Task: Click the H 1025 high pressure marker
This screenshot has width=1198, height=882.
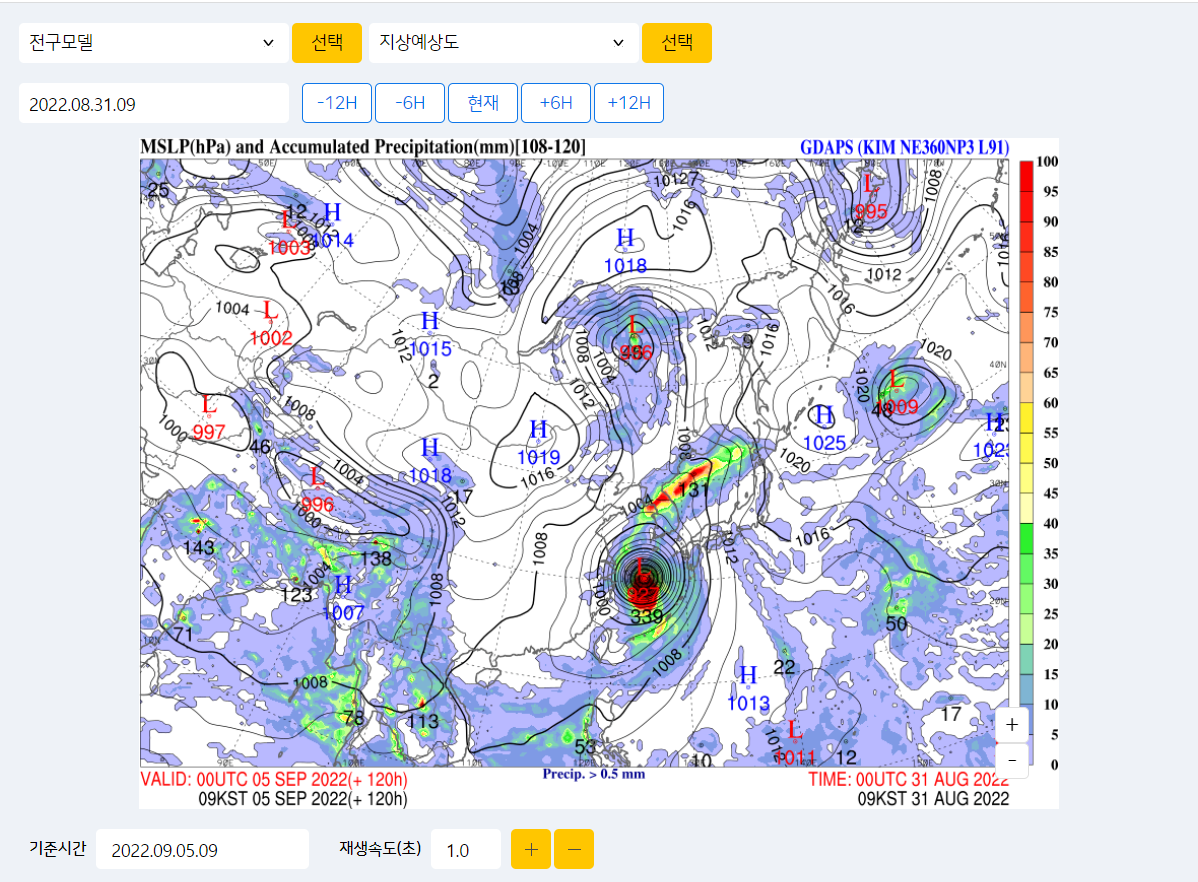Action: [825, 427]
